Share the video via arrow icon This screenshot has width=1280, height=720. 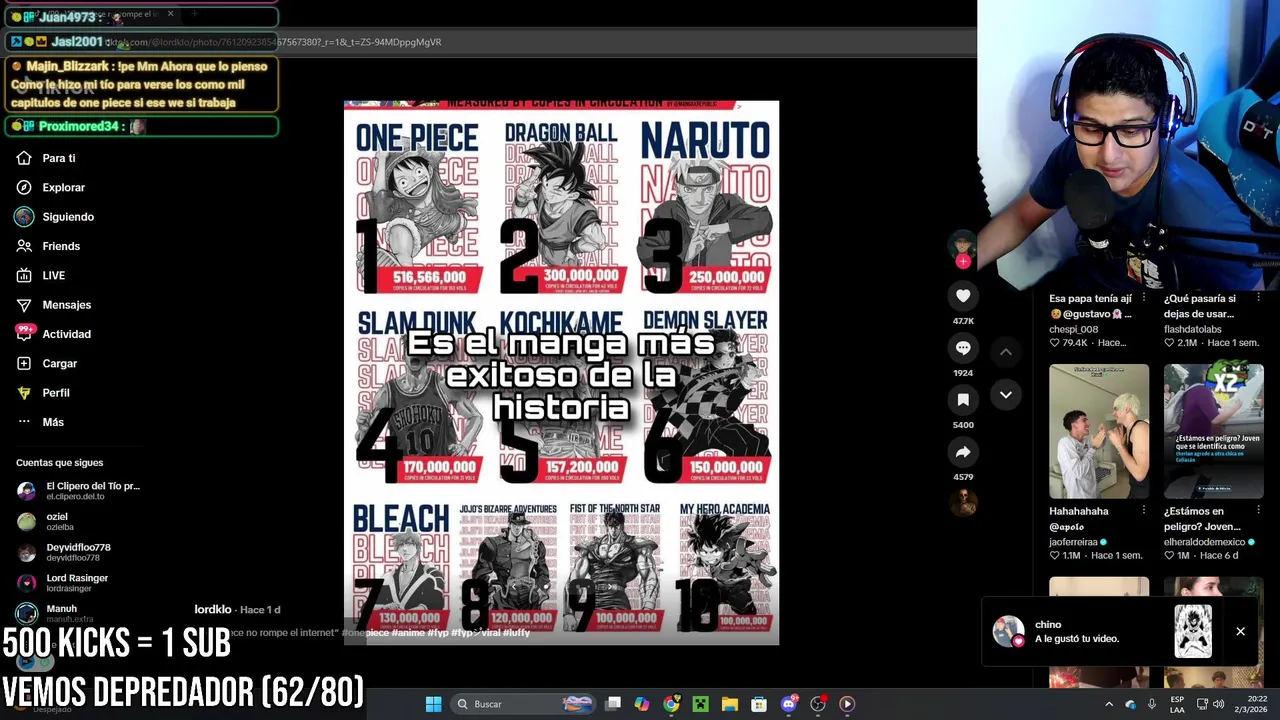(x=963, y=452)
